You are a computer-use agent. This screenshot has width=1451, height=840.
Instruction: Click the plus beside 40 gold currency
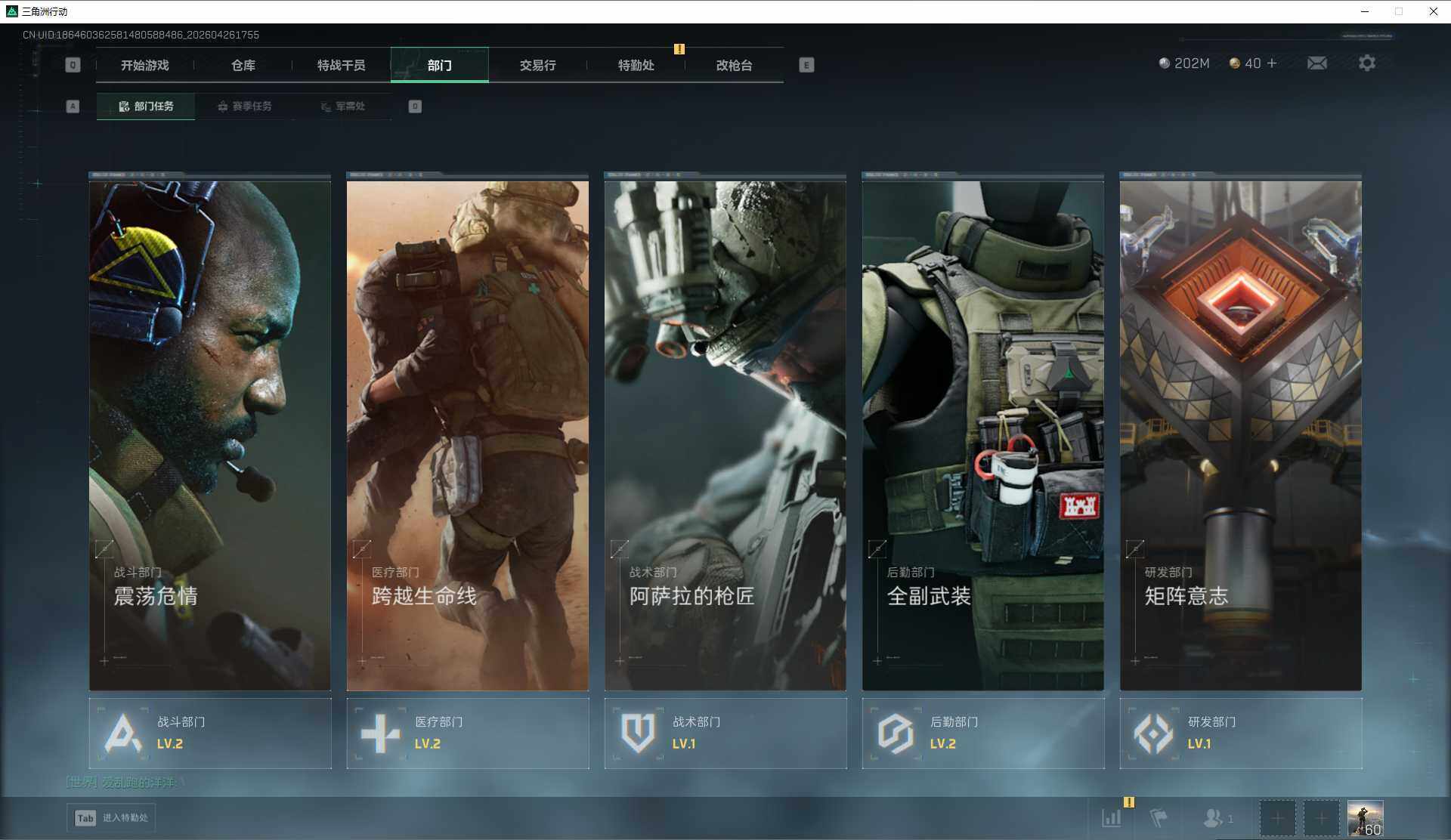pos(1272,63)
